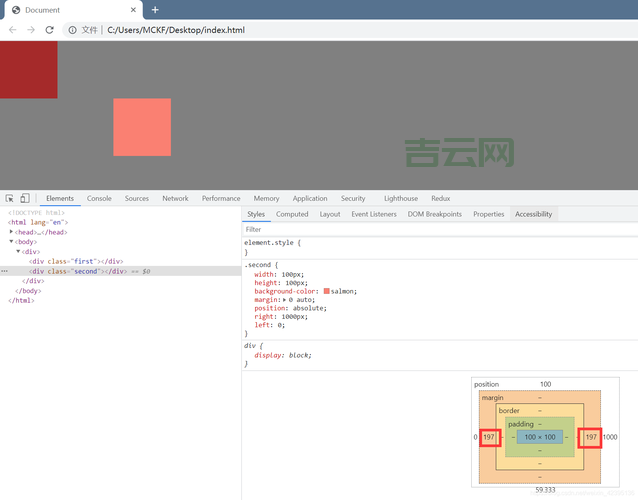This screenshot has width=638, height=500.
Task: Click the browser back arrow
Action: (13, 30)
